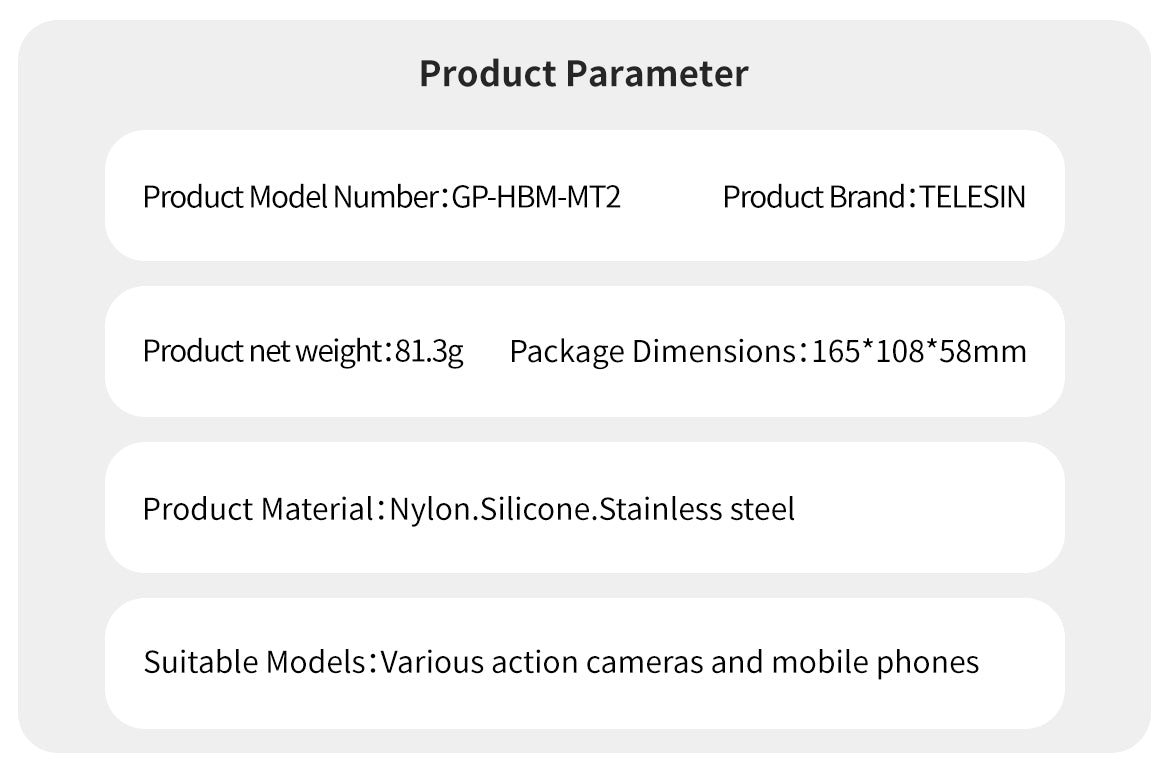Select the "Product Brand" label
The height and width of the screenshot is (770, 1170).
[813, 197]
